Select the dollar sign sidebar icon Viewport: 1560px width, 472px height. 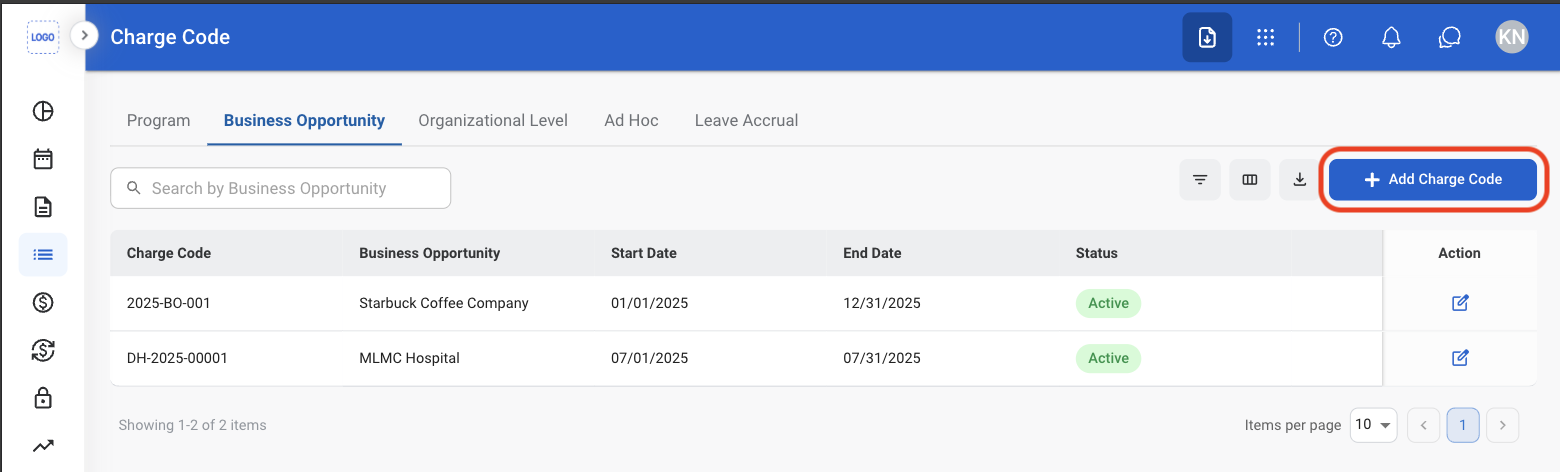pyautogui.click(x=43, y=302)
